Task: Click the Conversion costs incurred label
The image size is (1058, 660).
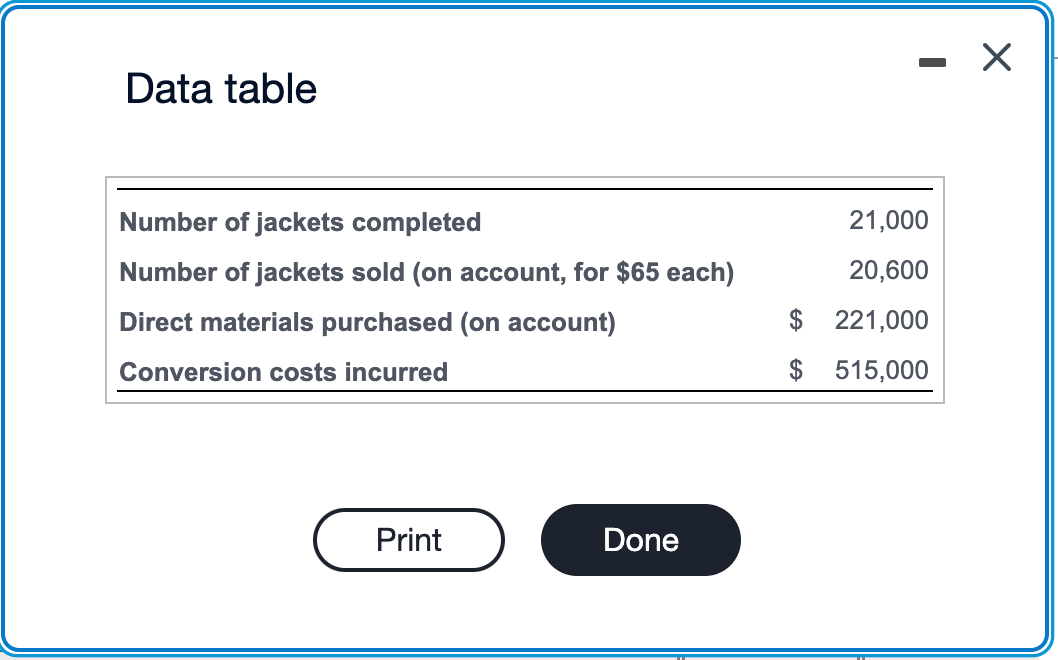Action: pyautogui.click(x=282, y=371)
